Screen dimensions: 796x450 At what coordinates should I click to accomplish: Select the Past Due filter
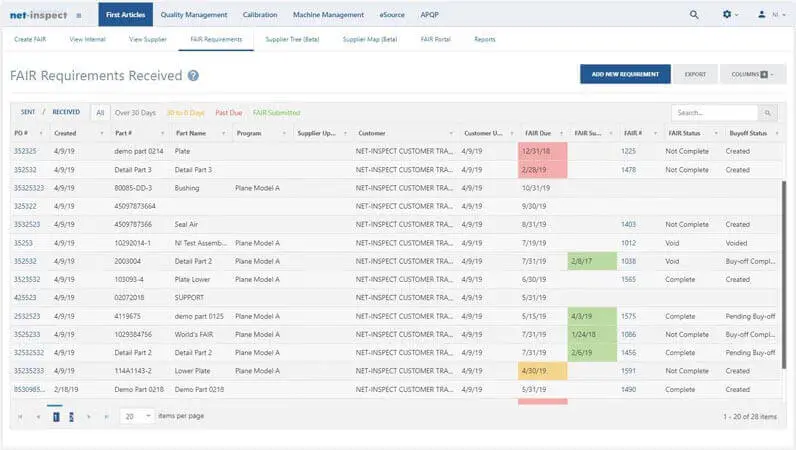point(229,113)
